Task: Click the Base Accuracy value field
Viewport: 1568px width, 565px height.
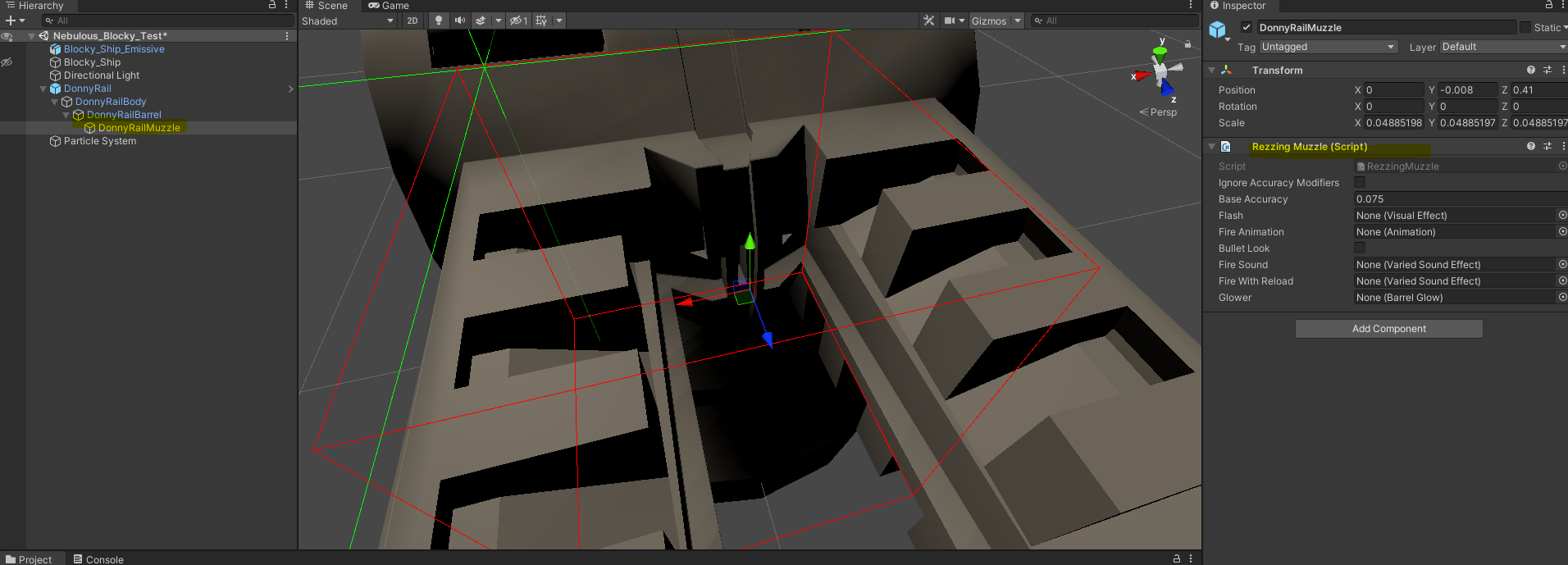Action: coord(1460,198)
